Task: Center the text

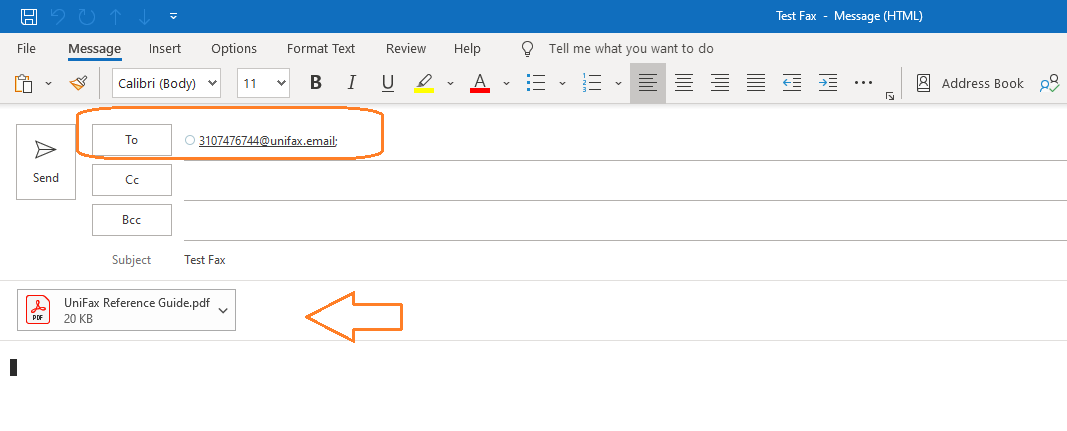Action: pos(684,83)
